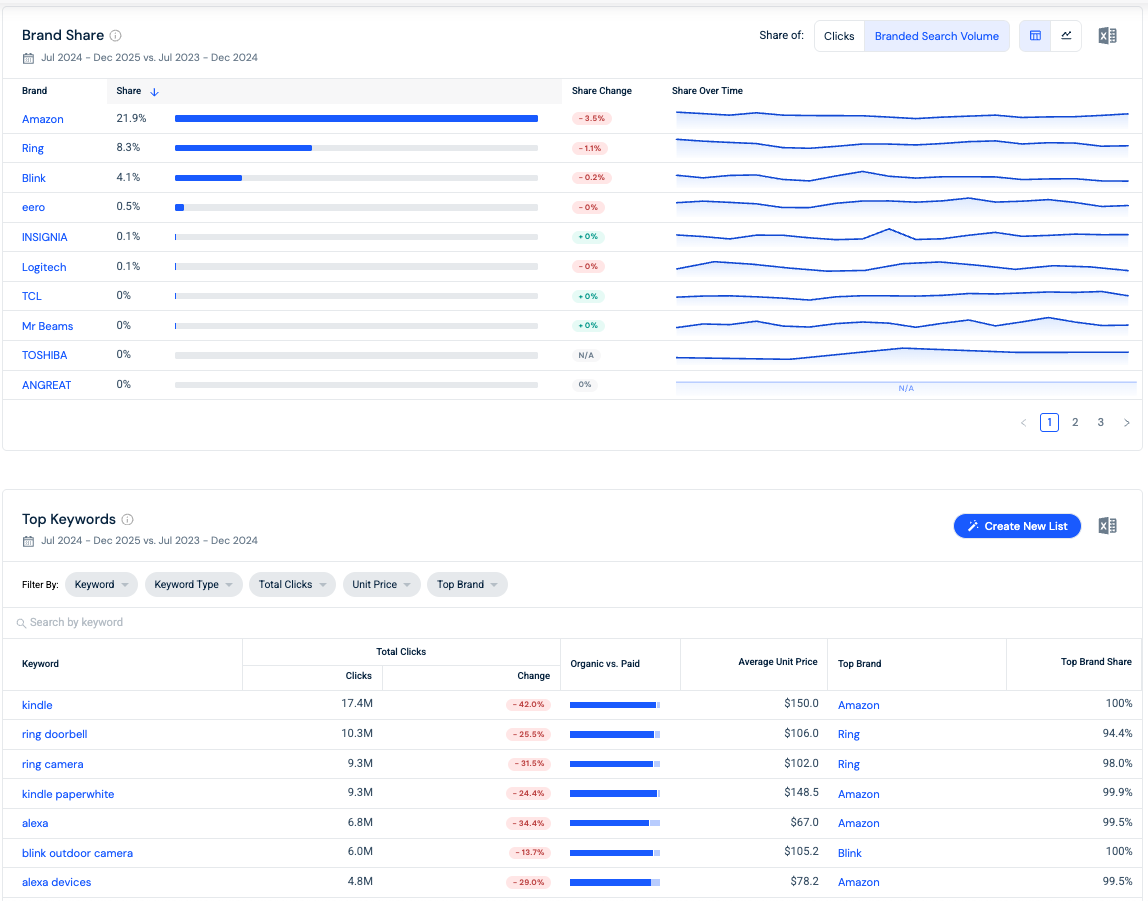Export Brand Share table to Excel

click(1107, 36)
